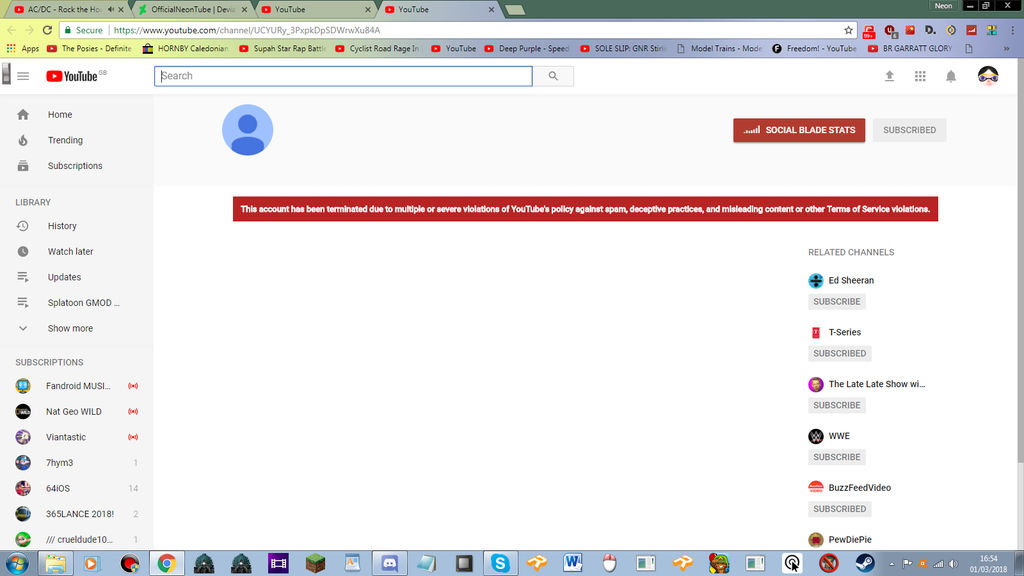The height and width of the screenshot is (576, 1024).
Task: Subscribe to Ed Sheeran
Action: pos(837,302)
